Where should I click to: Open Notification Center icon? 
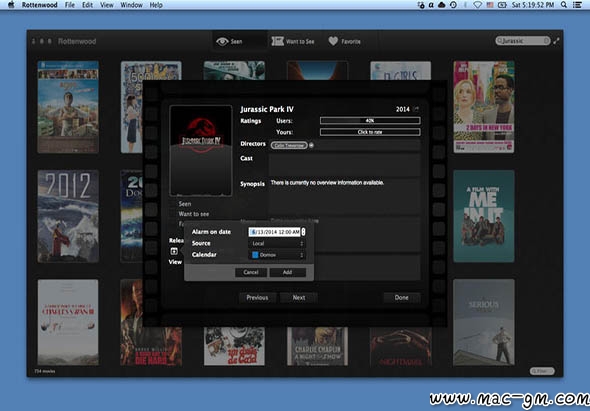578,5
